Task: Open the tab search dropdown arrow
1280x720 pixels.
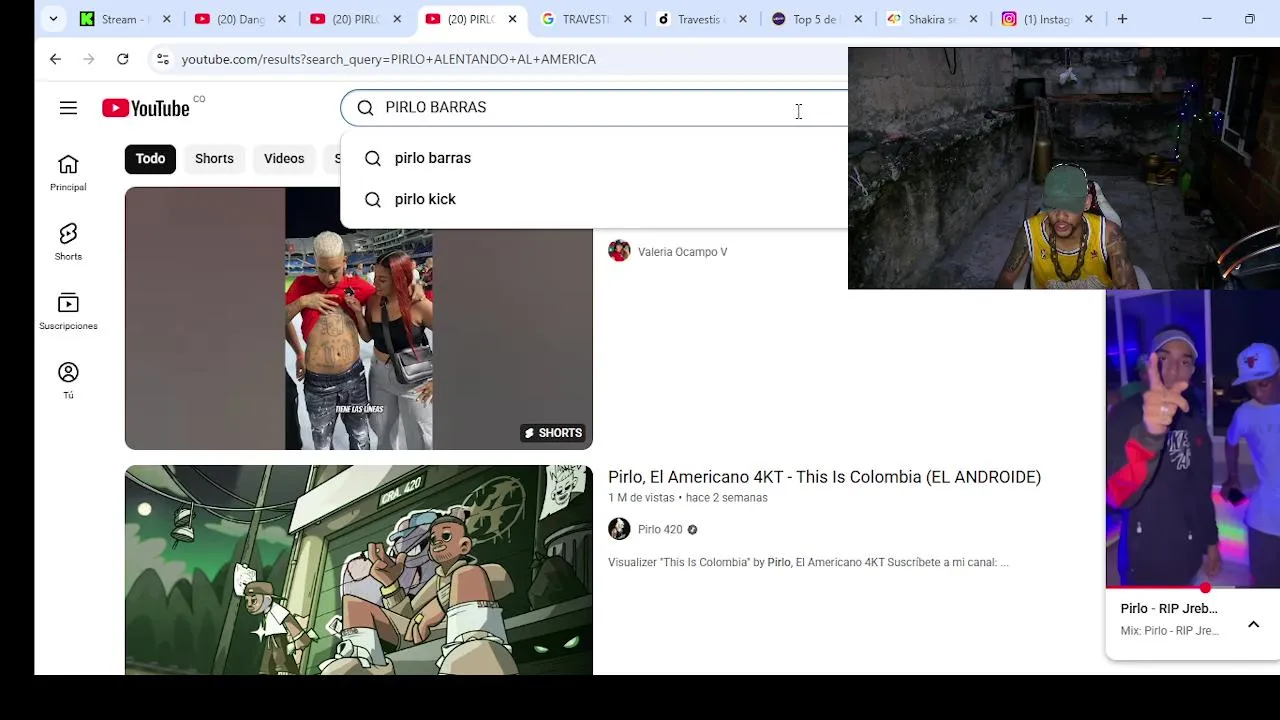Action: coord(53,19)
